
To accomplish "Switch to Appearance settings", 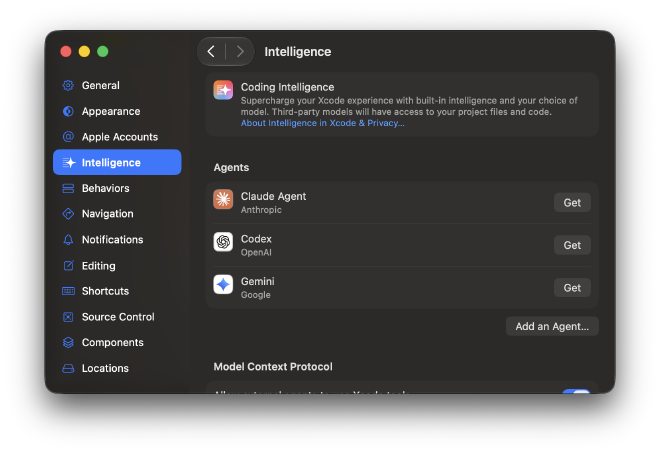I will (117, 111).
